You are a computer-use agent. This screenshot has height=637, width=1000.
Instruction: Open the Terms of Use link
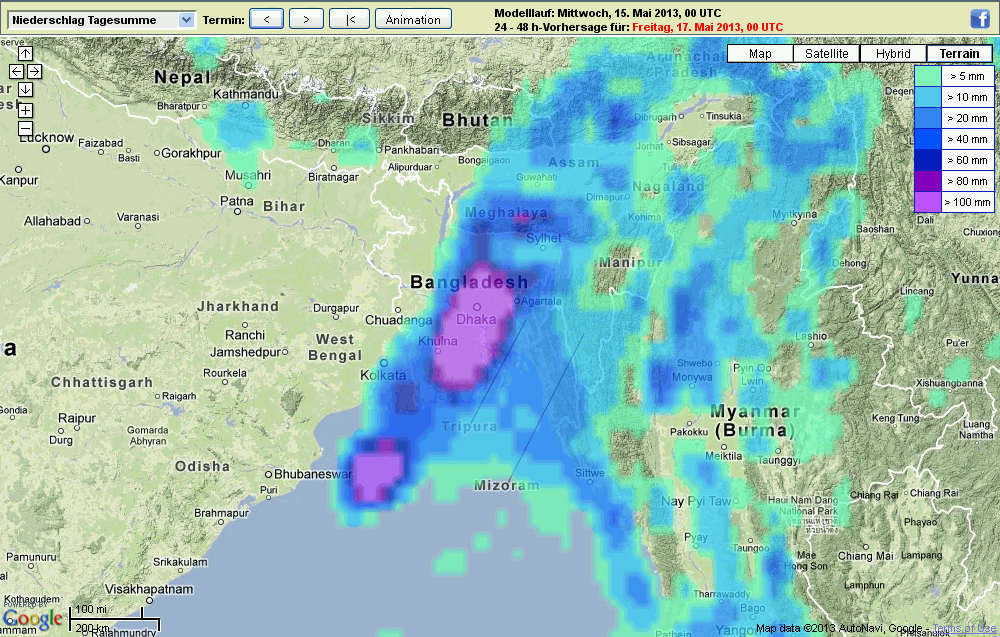[x=966, y=628]
